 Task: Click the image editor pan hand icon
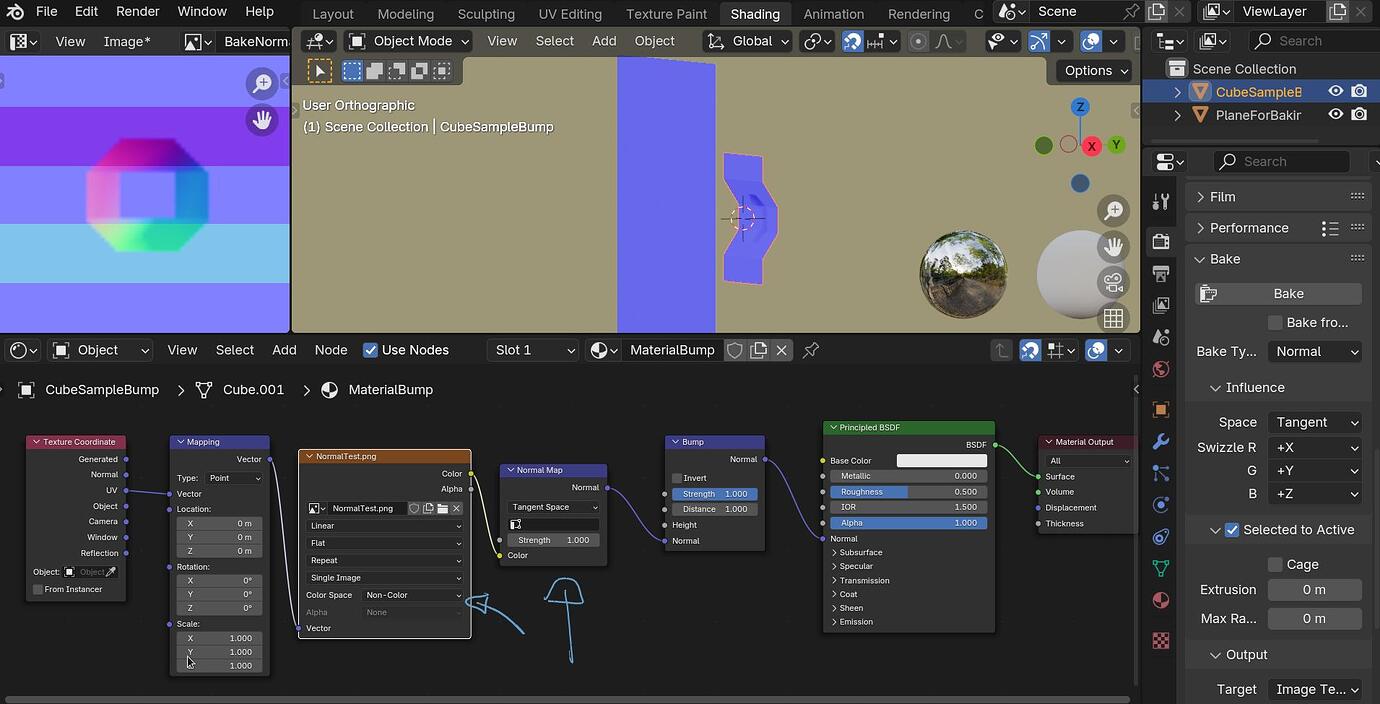pos(262,120)
